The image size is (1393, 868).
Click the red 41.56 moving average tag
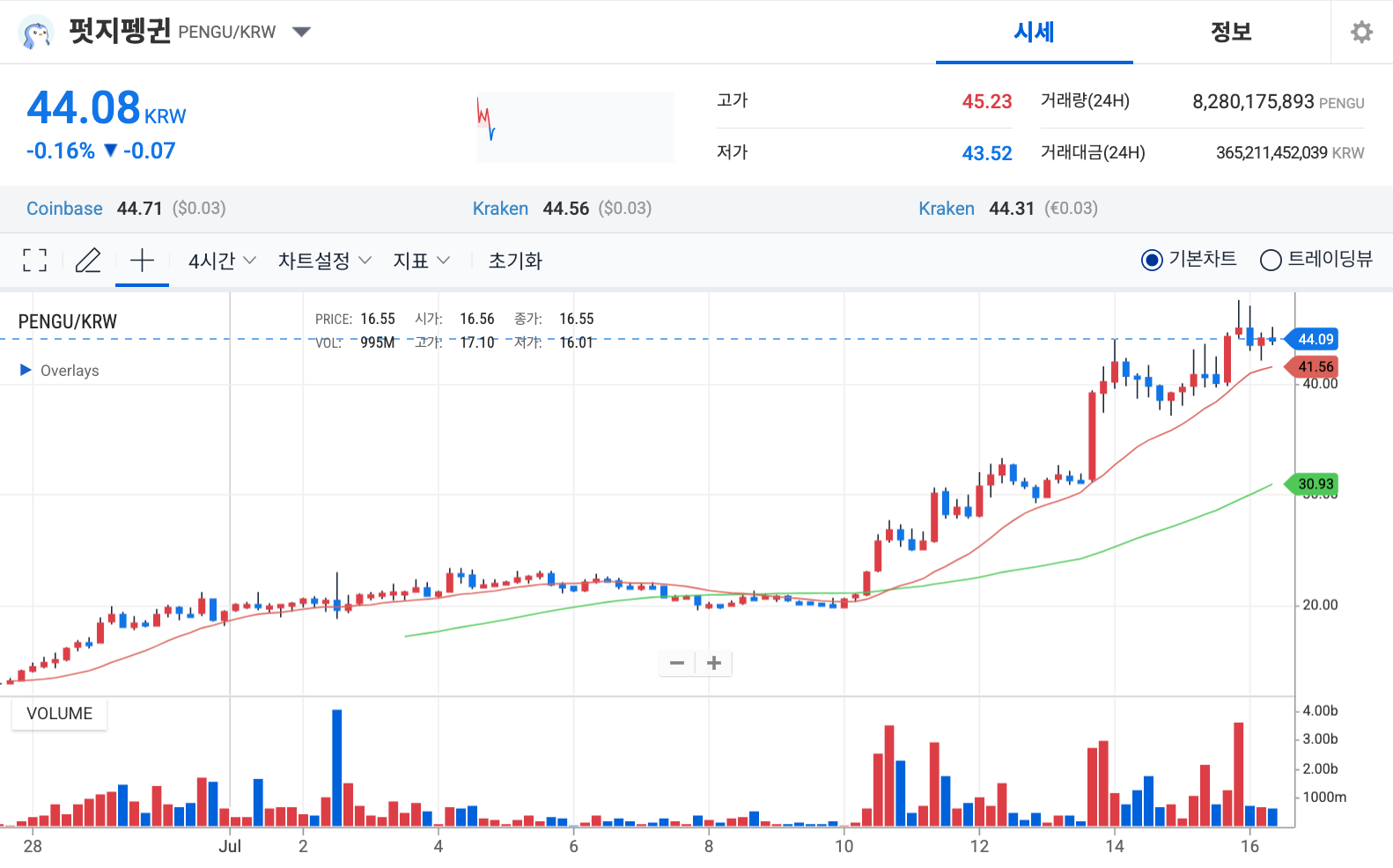point(1312,366)
